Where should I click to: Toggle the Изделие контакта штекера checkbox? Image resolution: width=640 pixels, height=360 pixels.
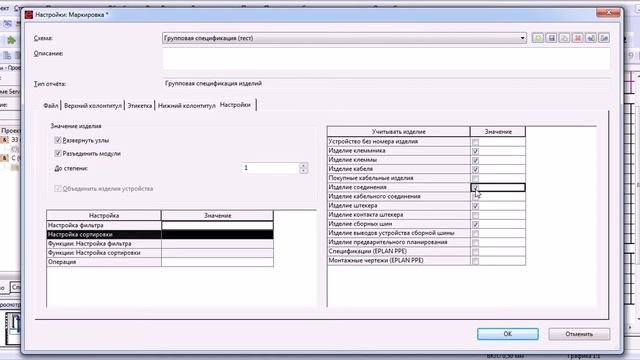pos(476,215)
